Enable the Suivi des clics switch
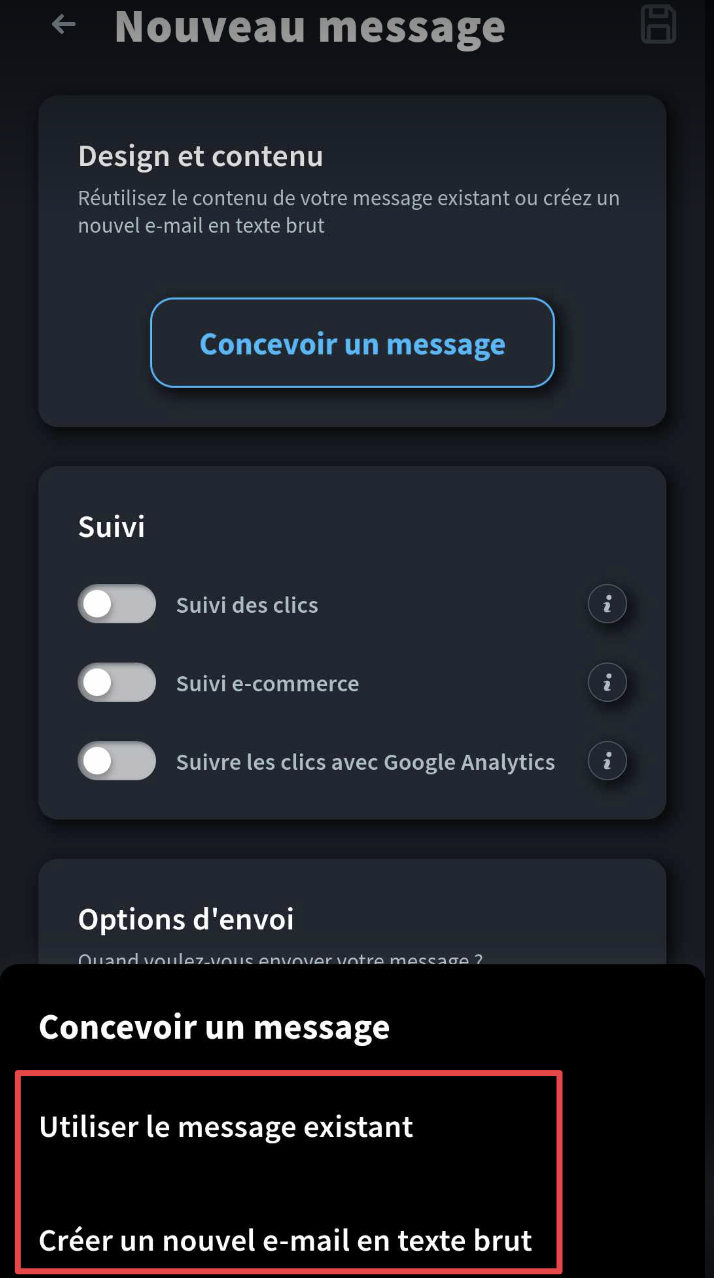714x1278 pixels. pyautogui.click(x=117, y=604)
